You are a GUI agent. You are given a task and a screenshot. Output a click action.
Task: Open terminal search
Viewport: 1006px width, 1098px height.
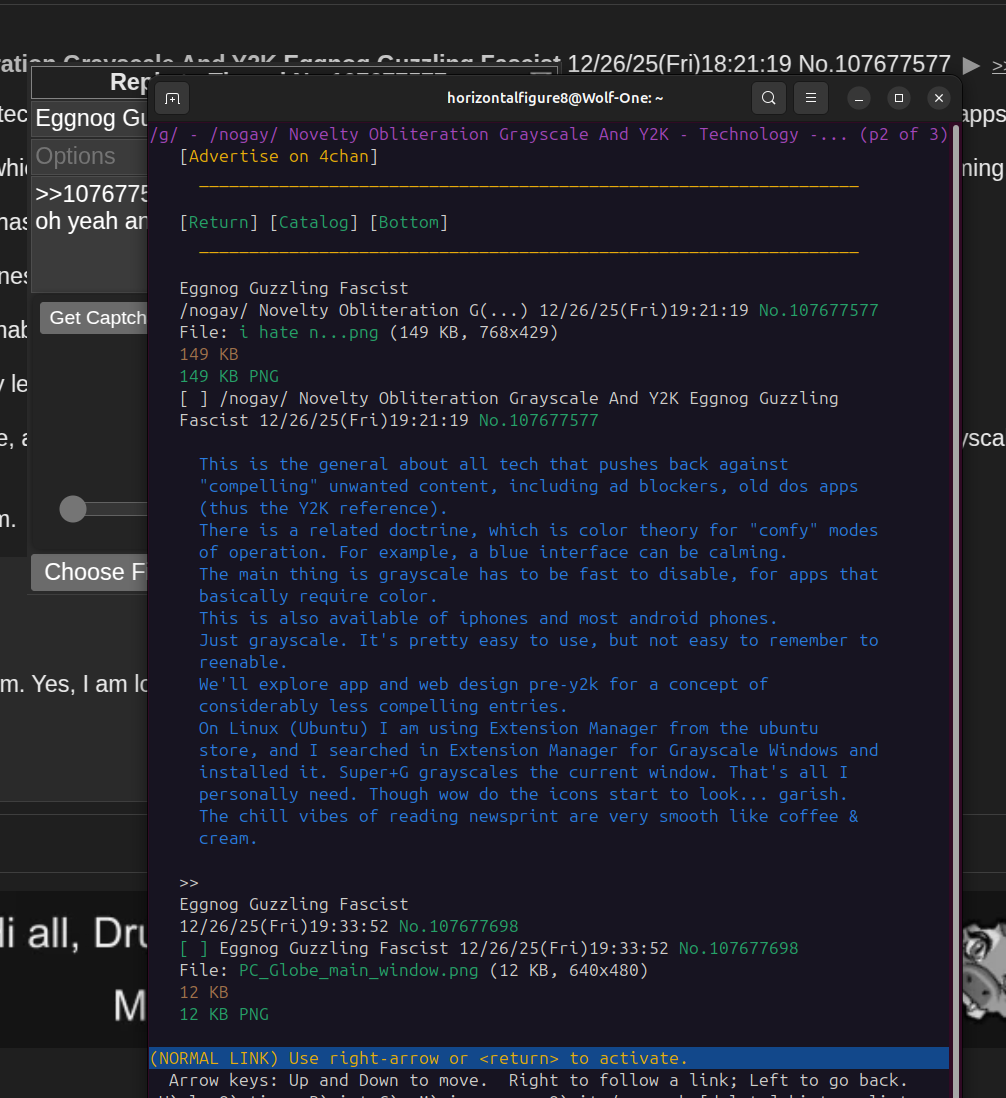[x=768, y=98]
